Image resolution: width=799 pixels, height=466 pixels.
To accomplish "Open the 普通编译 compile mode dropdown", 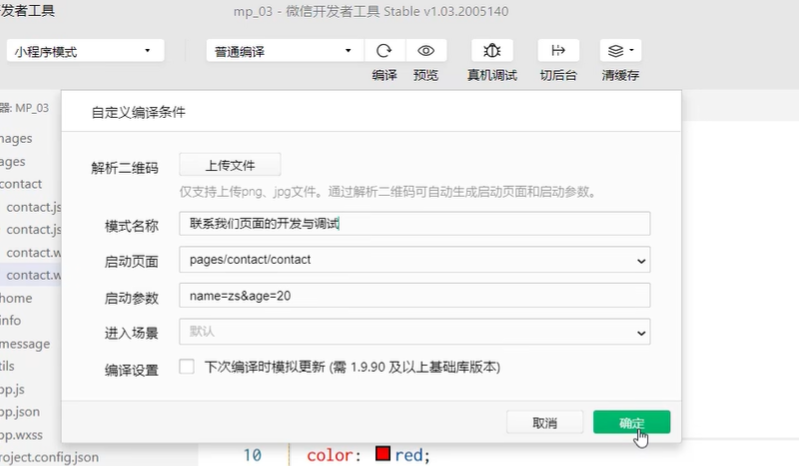I will 285,51.
